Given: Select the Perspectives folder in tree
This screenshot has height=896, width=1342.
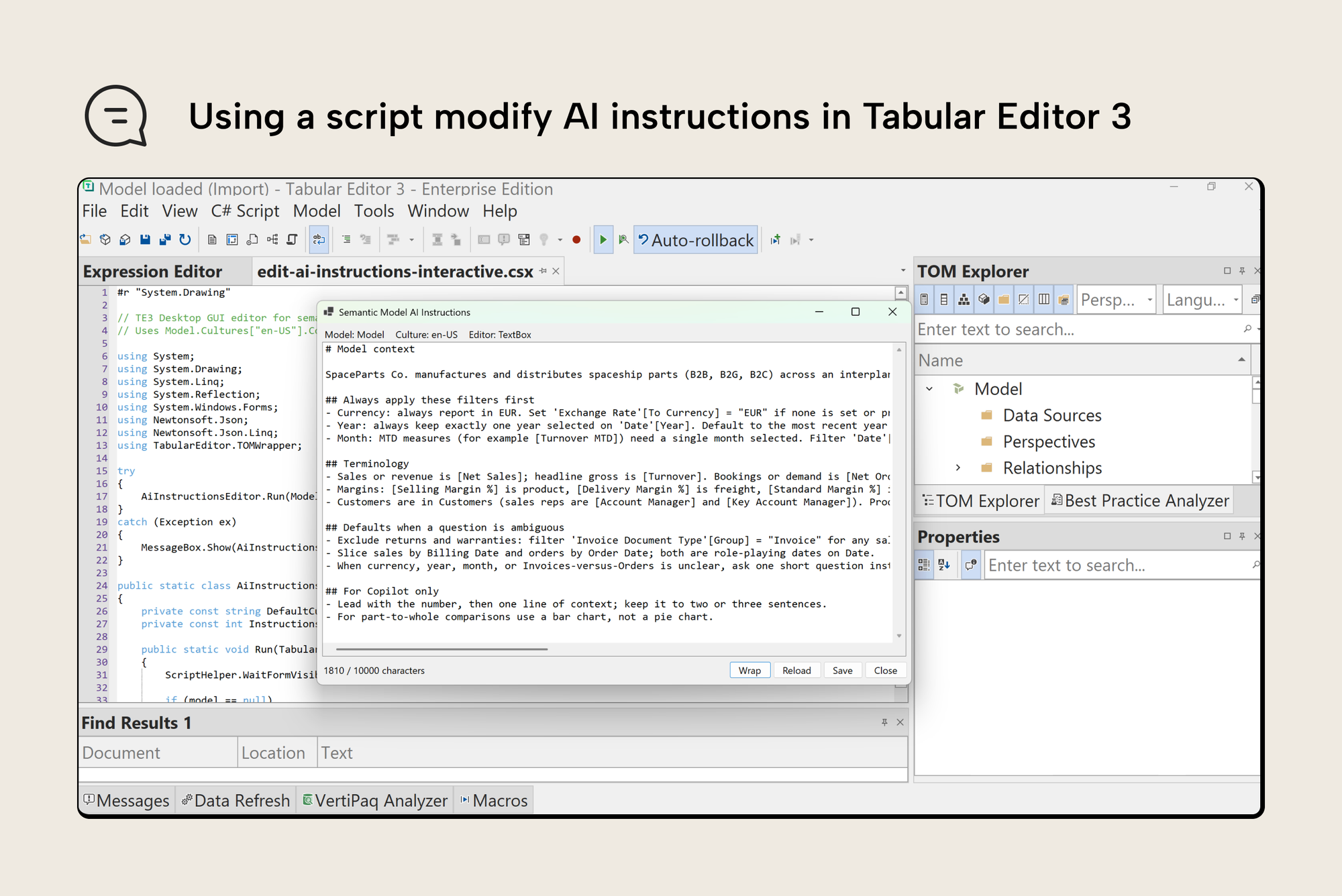Looking at the screenshot, I should pos(1048,441).
